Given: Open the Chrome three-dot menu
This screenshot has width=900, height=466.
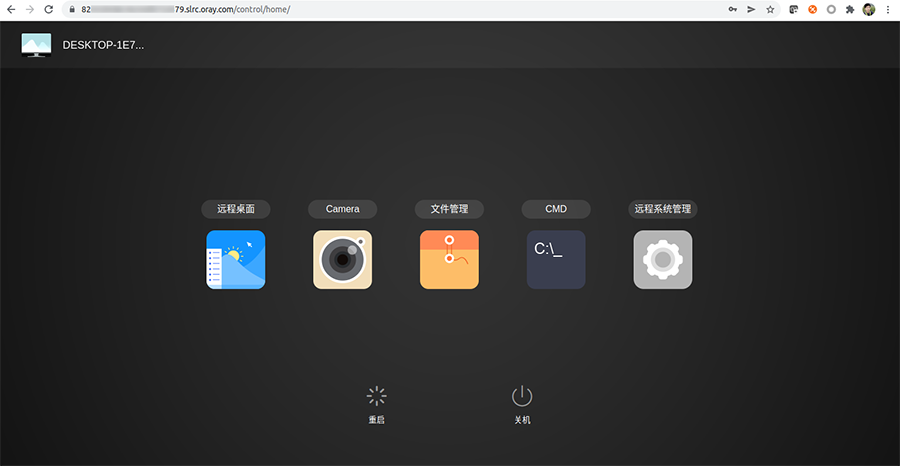Looking at the screenshot, I should [888, 9].
